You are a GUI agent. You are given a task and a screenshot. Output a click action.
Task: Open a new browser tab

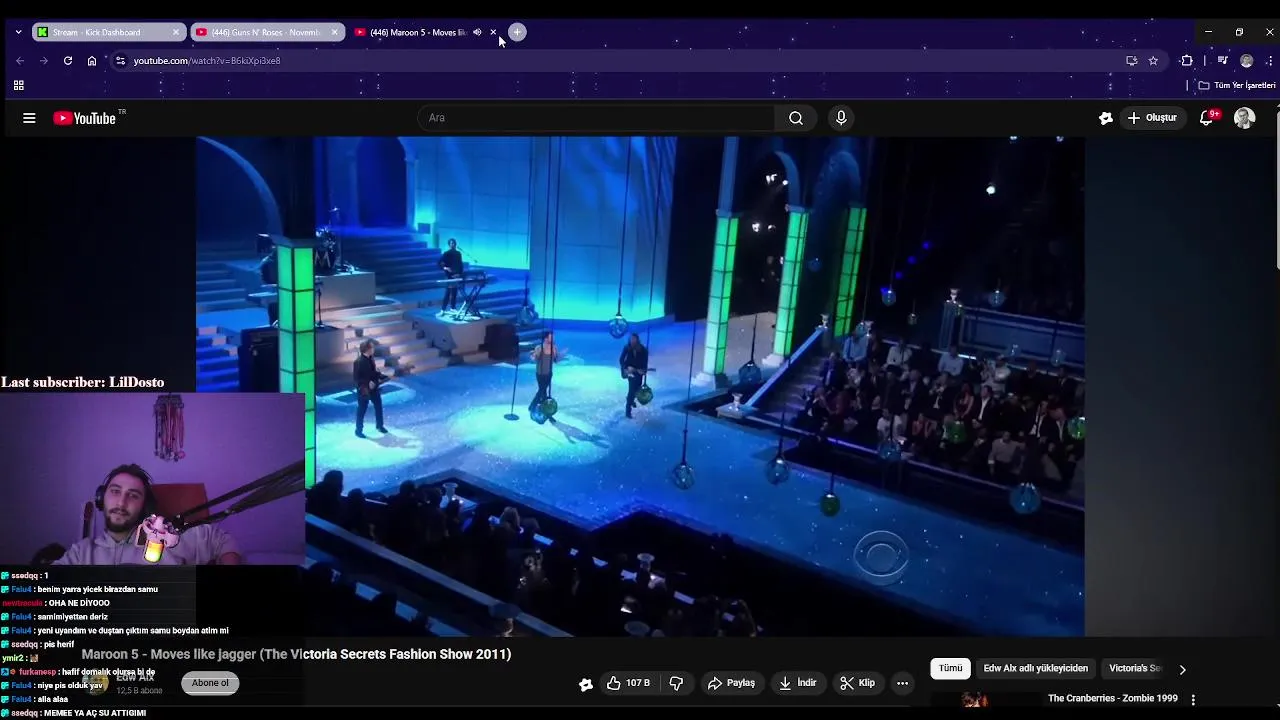(517, 32)
